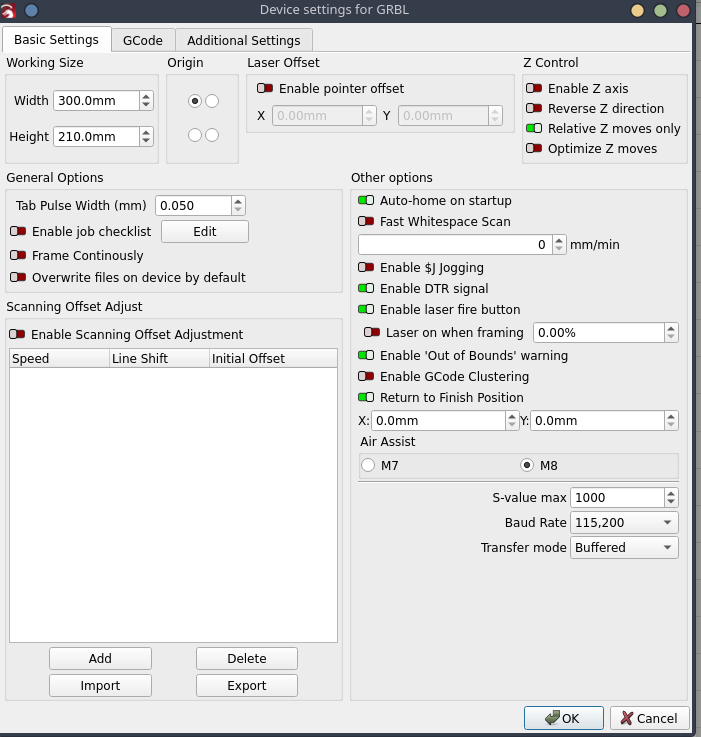701x737 pixels.
Task: Enable Fast Whitespace Scan
Action: click(x=366, y=221)
